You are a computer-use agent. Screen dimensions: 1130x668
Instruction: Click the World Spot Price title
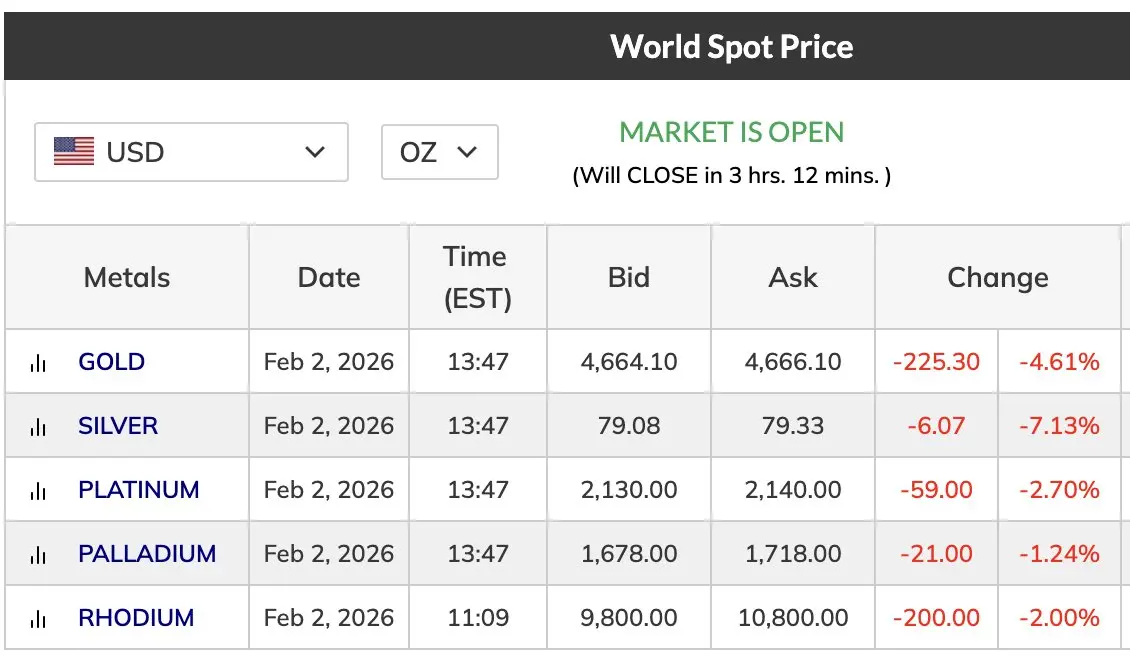pyautogui.click(x=731, y=47)
